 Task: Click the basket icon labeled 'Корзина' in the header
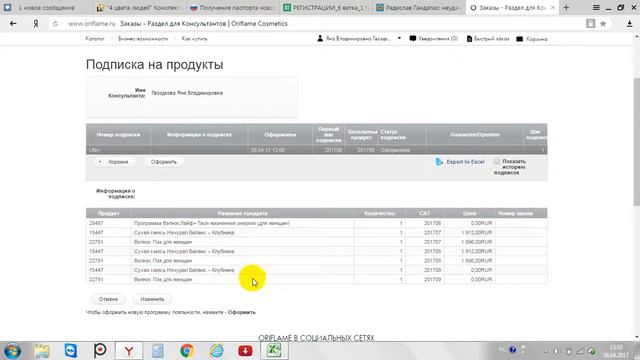[520, 39]
